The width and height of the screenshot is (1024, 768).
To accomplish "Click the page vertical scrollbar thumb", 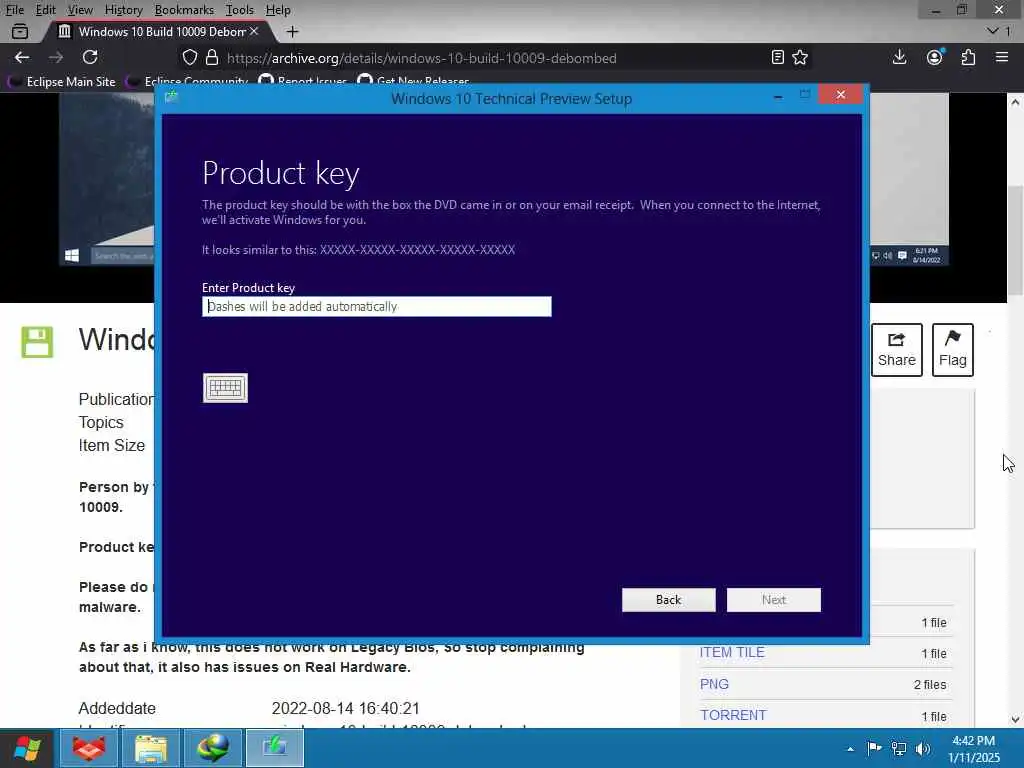I will pos(1015,238).
